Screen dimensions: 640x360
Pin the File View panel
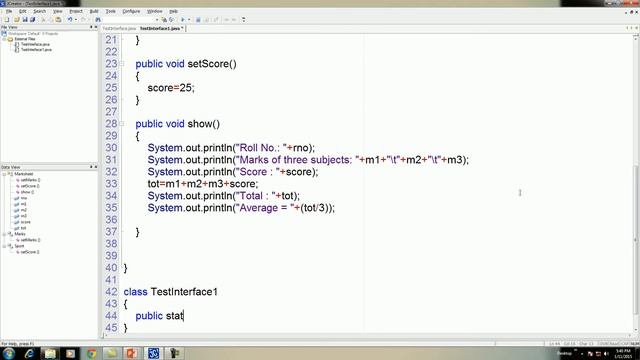[x=91, y=27]
